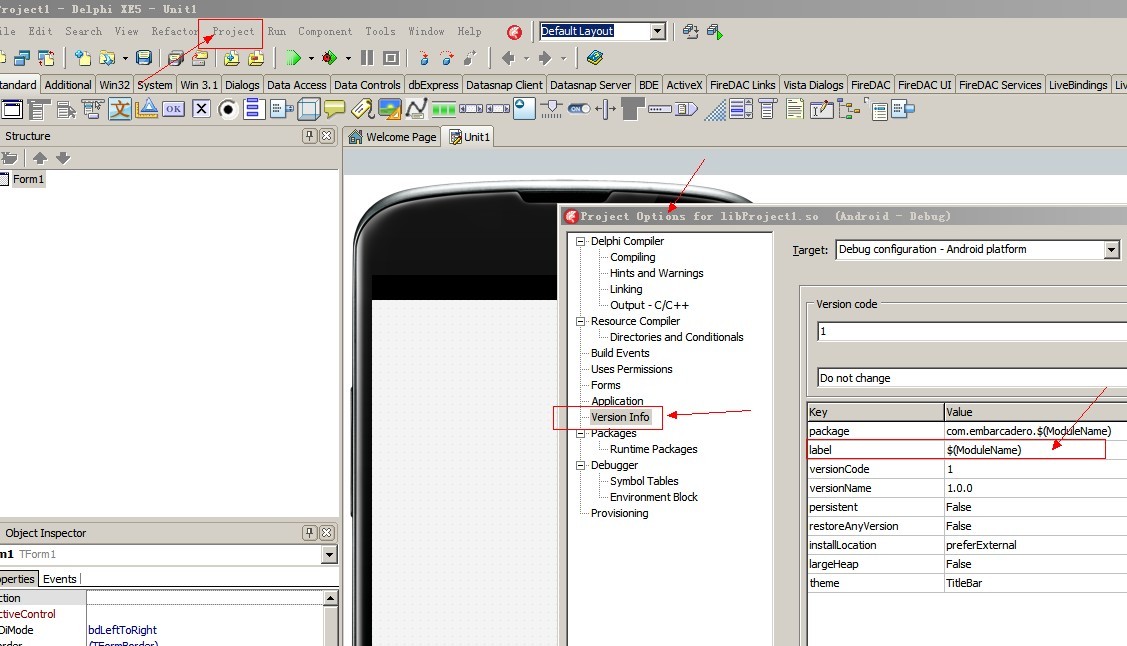The width and height of the screenshot is (1127, 646).
Task: Move up arrow in Structure panel
Action: (x=40, y=157)
